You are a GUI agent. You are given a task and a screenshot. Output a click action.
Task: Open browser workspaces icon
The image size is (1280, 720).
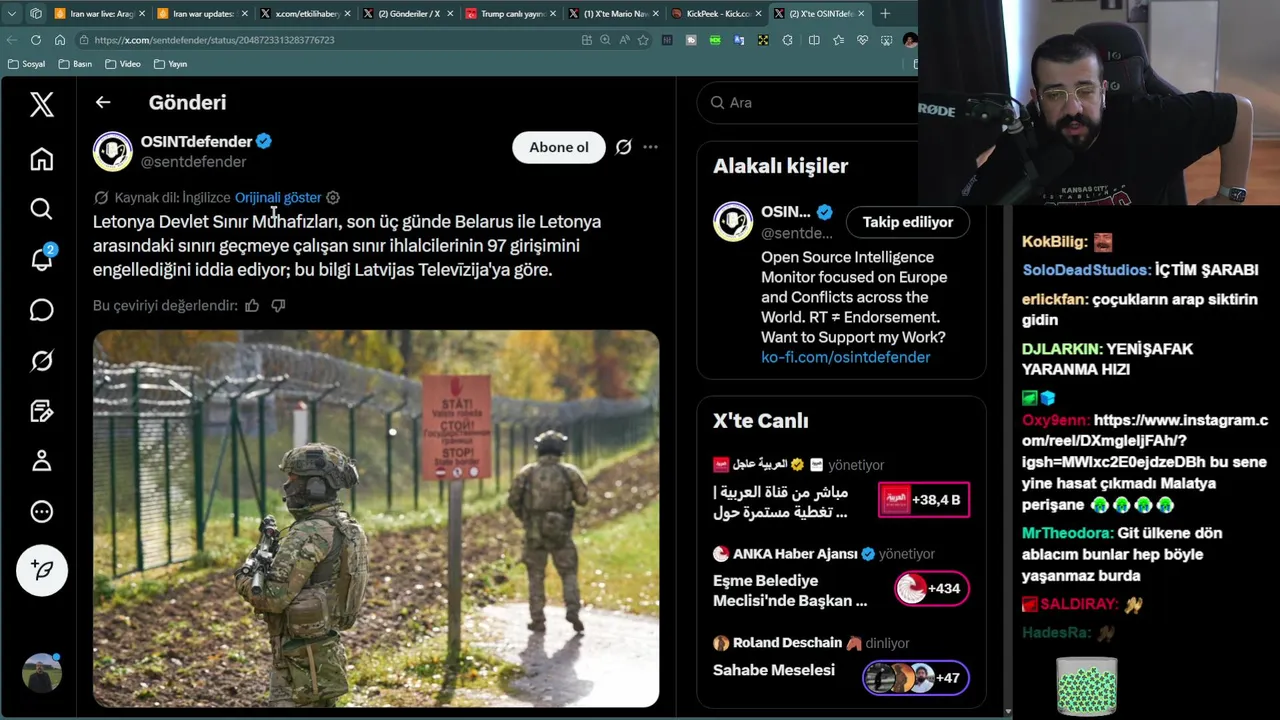pos(35,14)
